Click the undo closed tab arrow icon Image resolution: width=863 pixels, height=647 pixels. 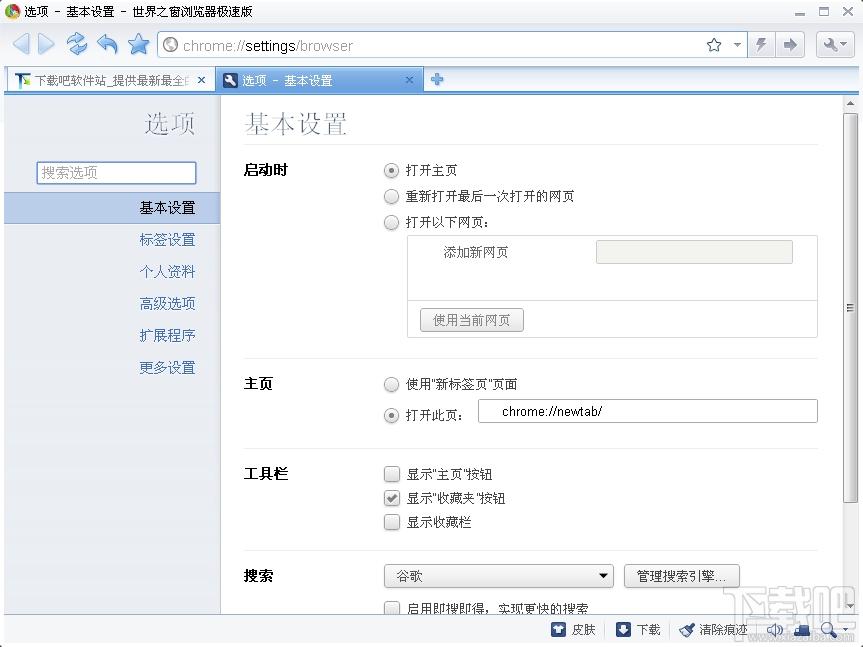pyautogui.click(x=107, y=44)
